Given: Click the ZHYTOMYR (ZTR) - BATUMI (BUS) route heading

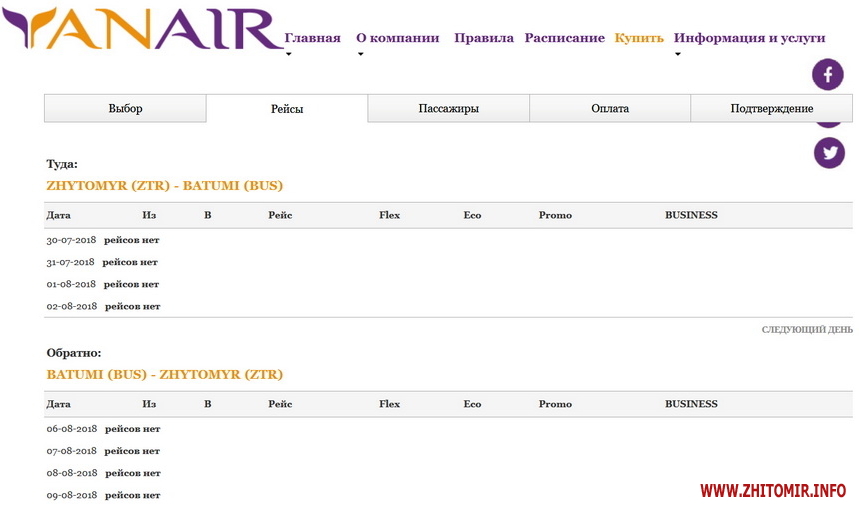Looking at the screenshot, I should [164, 185].
